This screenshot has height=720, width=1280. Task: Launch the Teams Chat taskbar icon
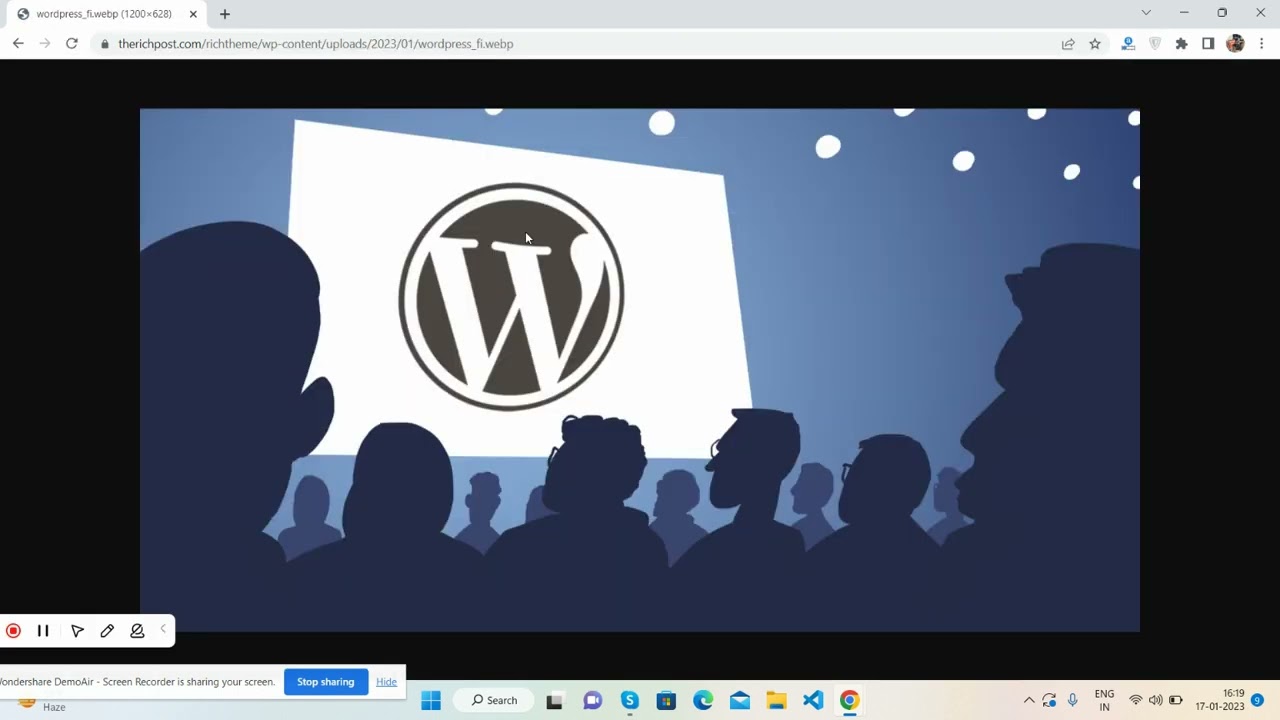pos(592,700)
